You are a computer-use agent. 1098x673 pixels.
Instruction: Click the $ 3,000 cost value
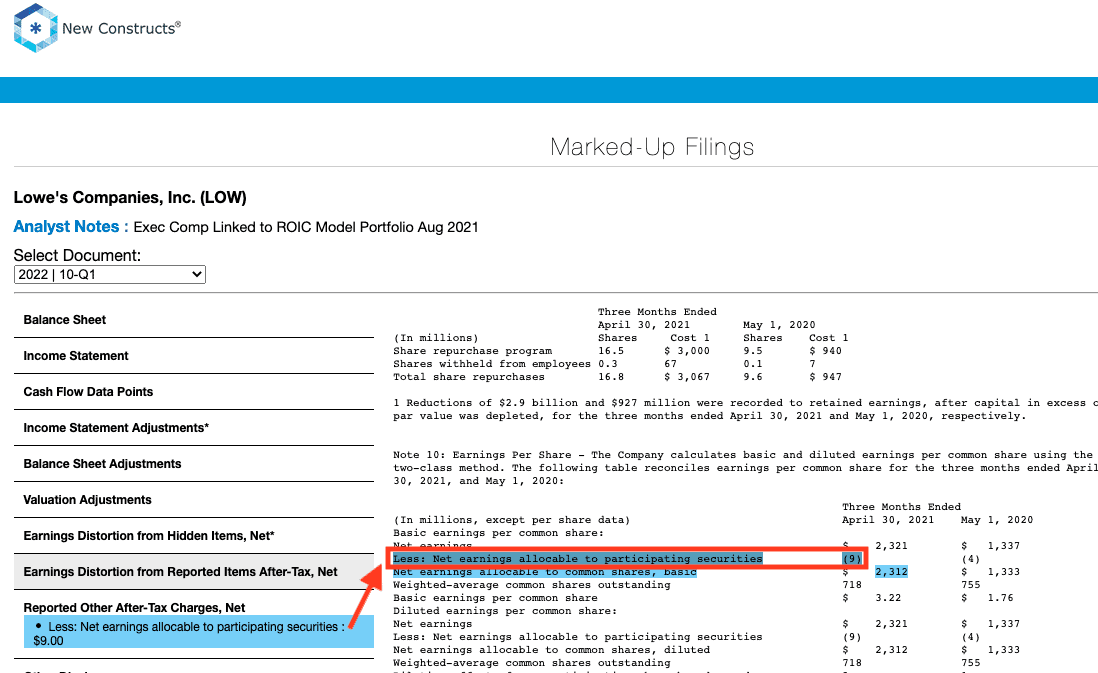(x=687, y=351)
